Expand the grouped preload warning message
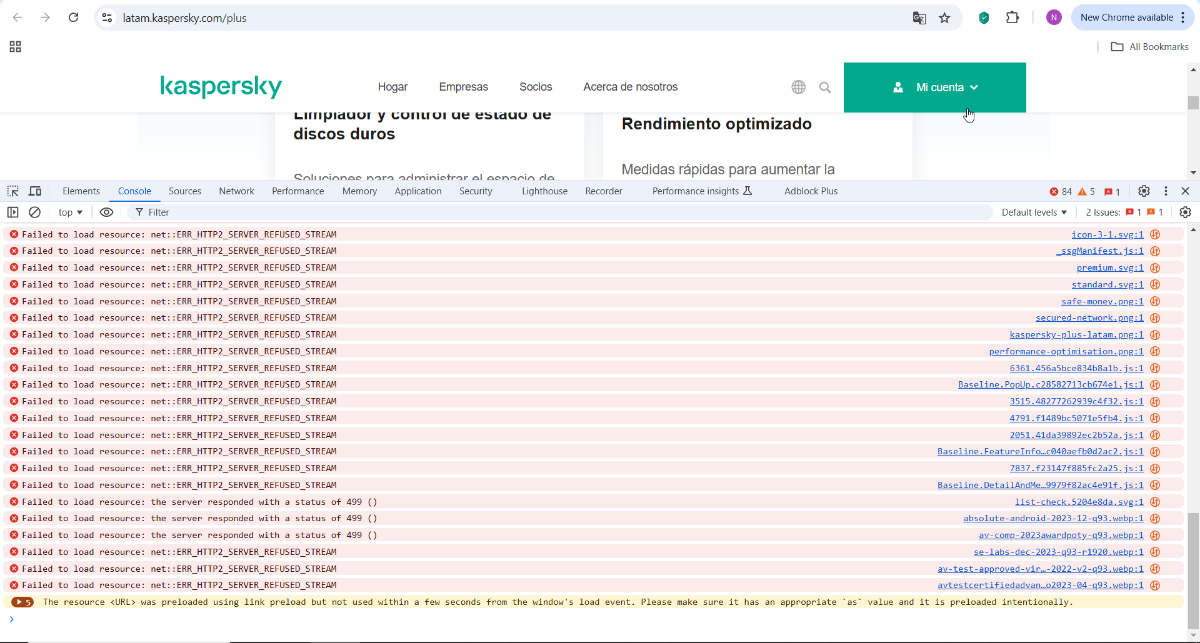This screenshot has width=1200, height=643. tap(22, 602)
